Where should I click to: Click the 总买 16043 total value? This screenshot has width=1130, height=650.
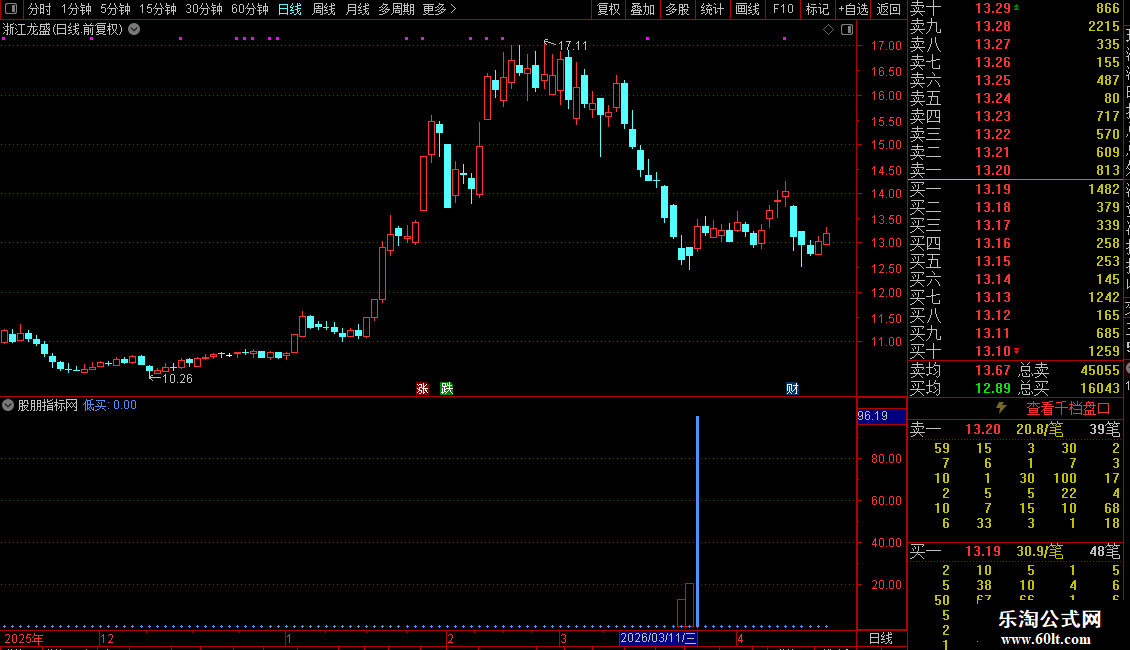1069,388
